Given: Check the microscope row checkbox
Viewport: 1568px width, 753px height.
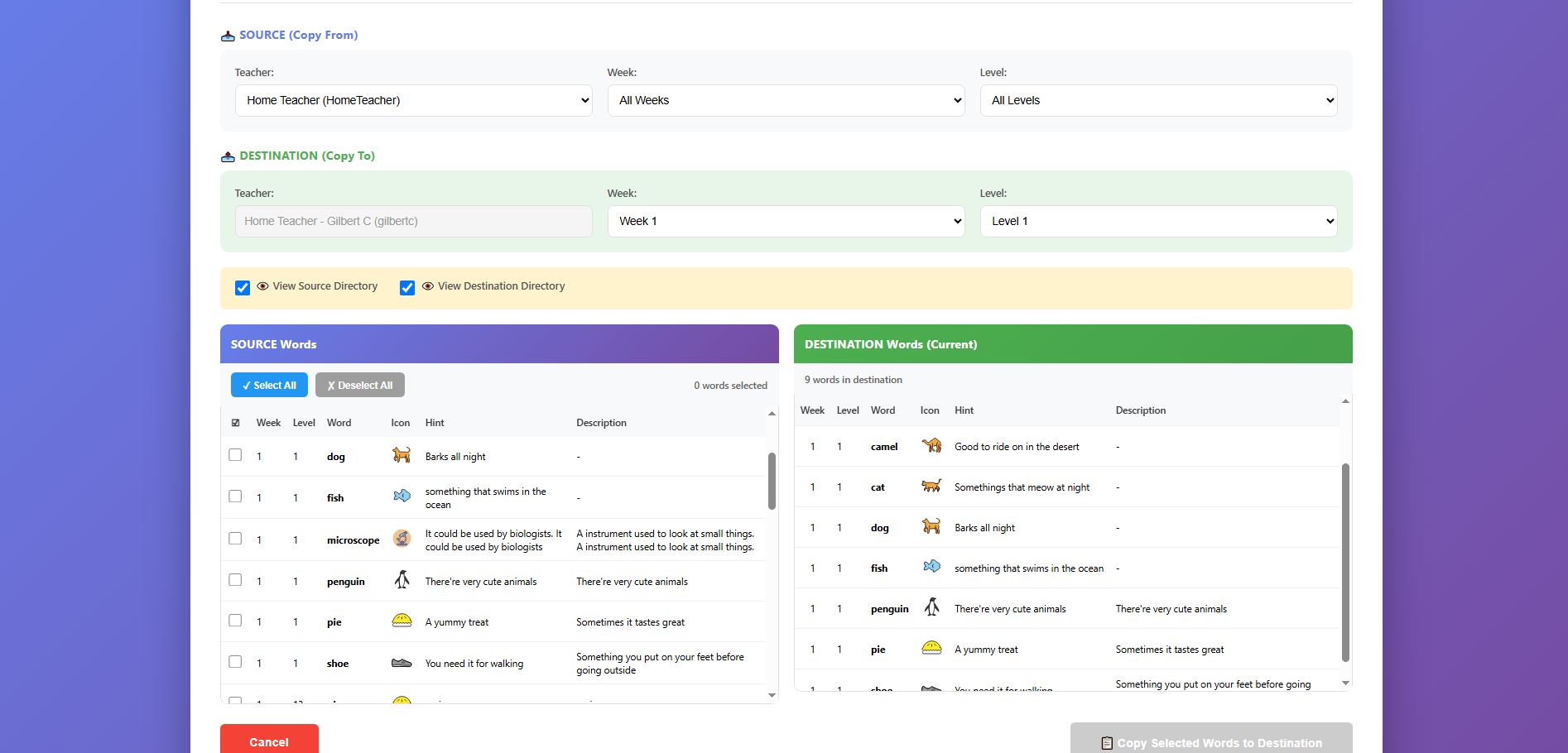Looking at the screenshot, I should pos(235,539).
